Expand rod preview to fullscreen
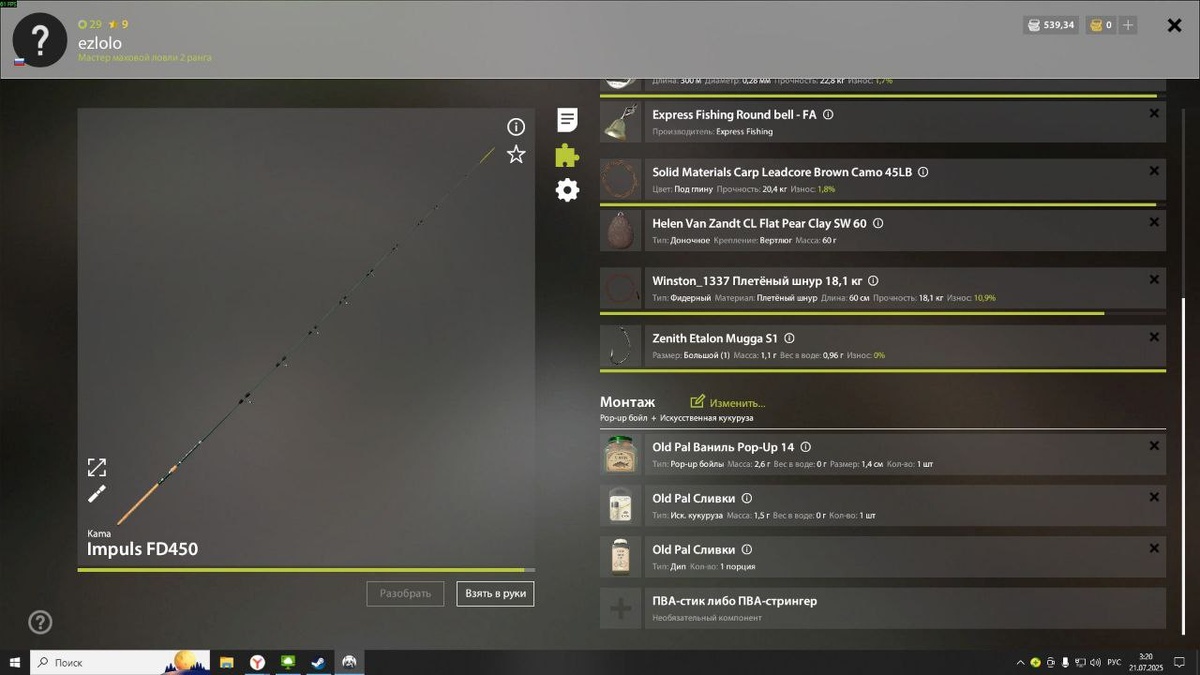The image size is (1200, 675). click(97, 467)
